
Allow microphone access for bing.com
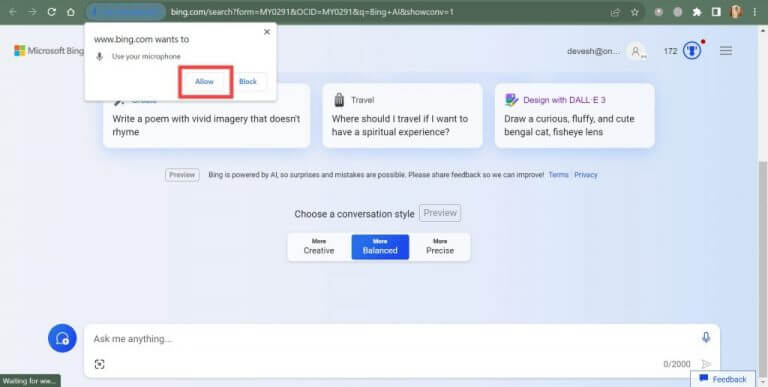[x=205, y=82]
